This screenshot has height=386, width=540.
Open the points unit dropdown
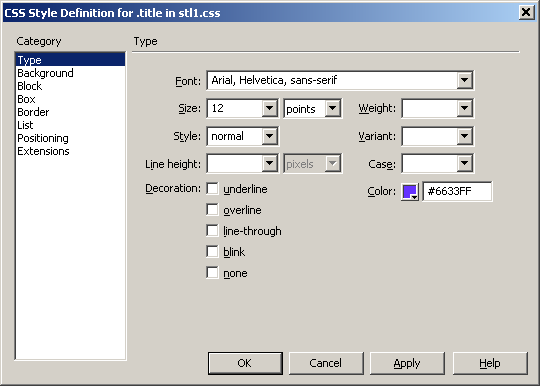[333, 108]
